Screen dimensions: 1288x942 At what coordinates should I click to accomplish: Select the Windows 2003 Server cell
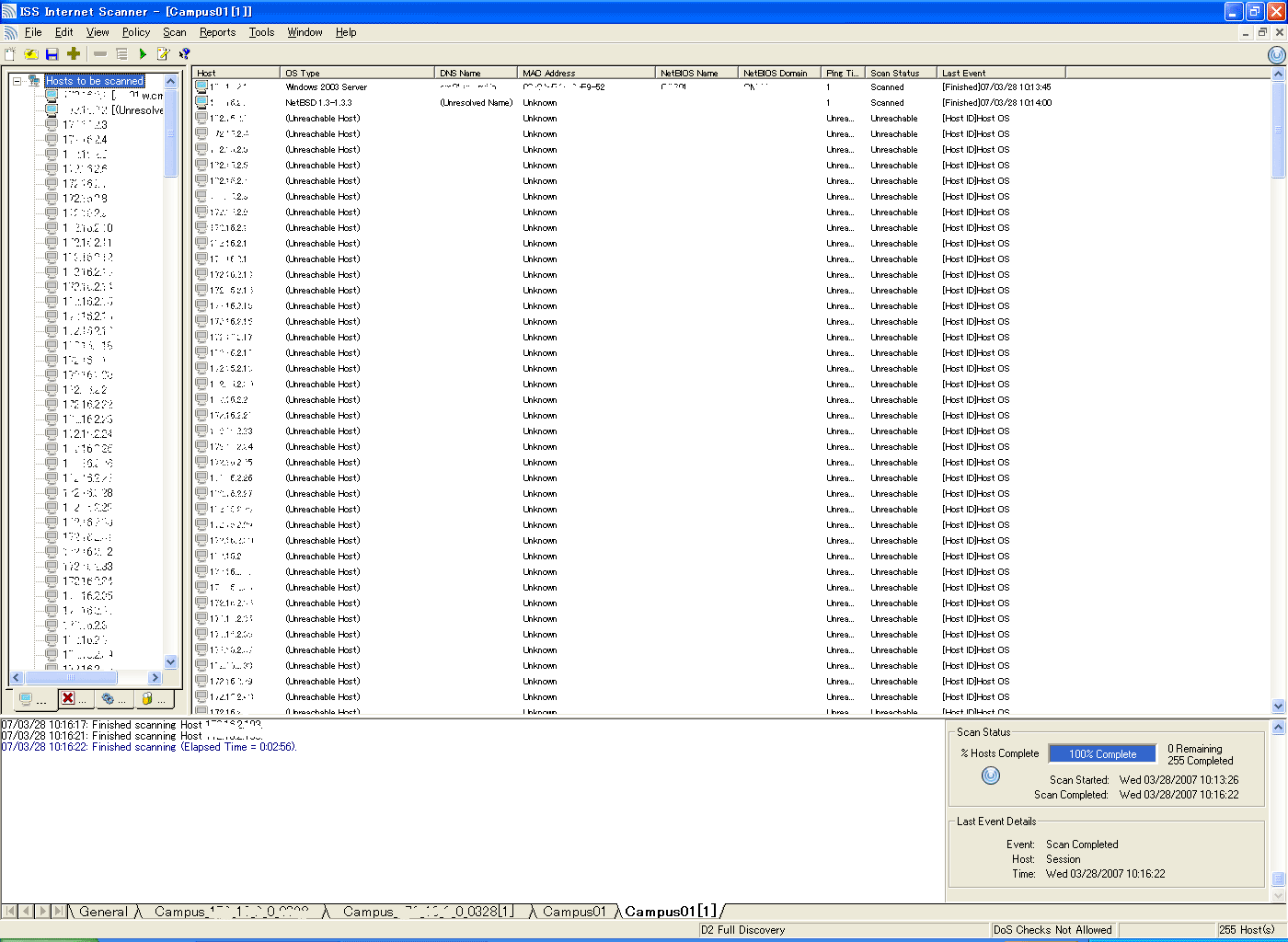tap(326, 87)
